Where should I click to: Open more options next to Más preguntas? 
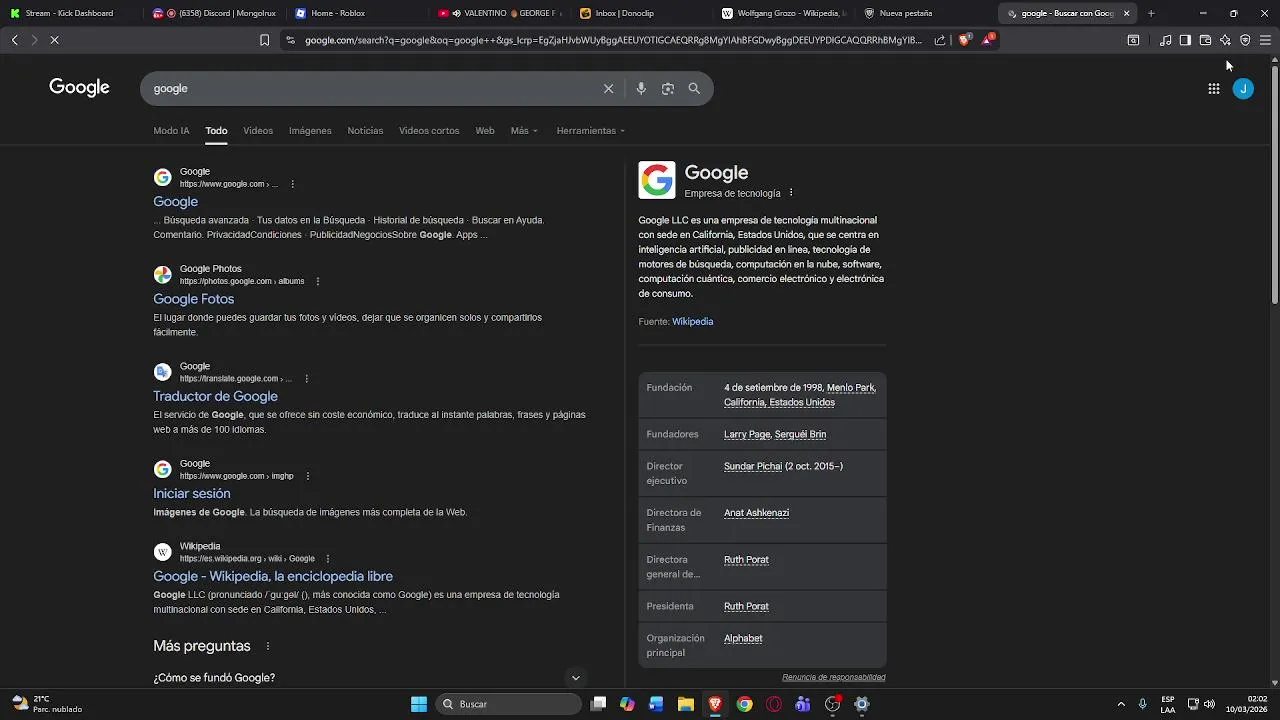[267, 646]
